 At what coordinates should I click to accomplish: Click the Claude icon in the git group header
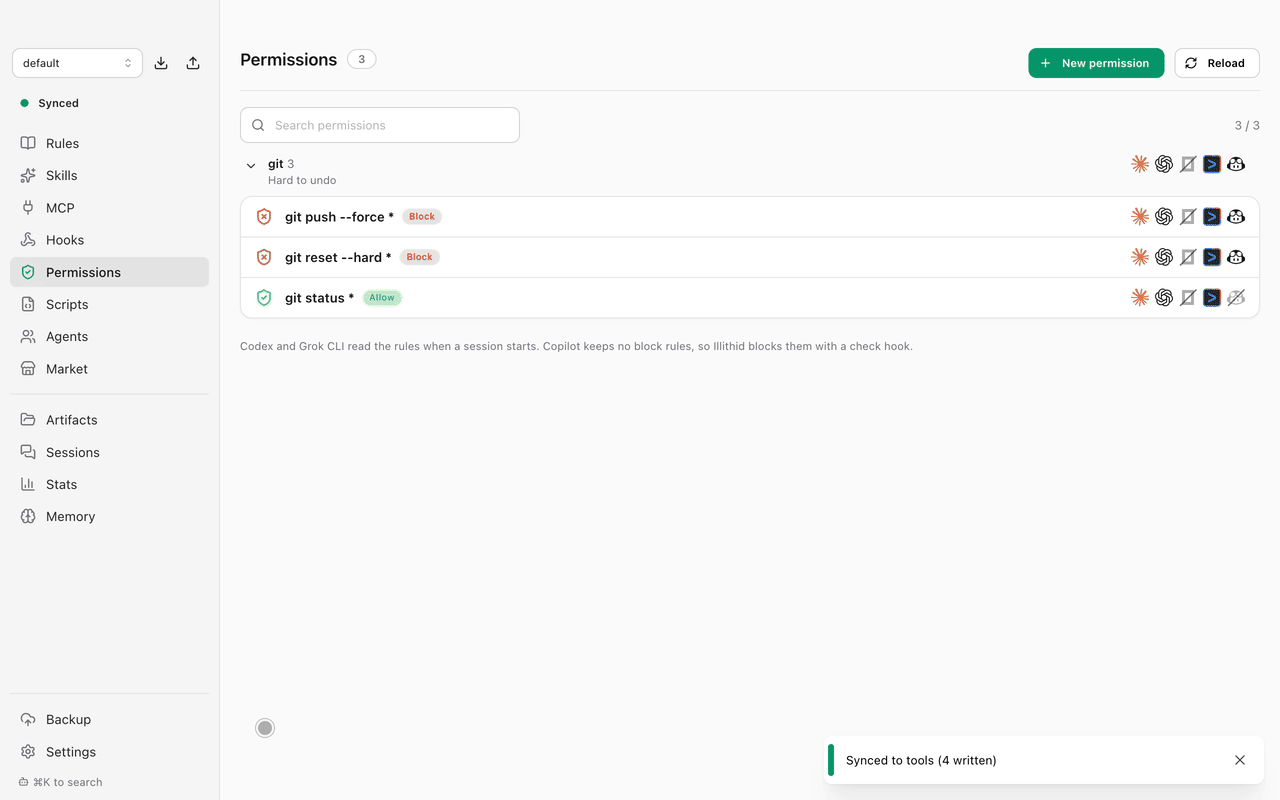point(1140,164)
